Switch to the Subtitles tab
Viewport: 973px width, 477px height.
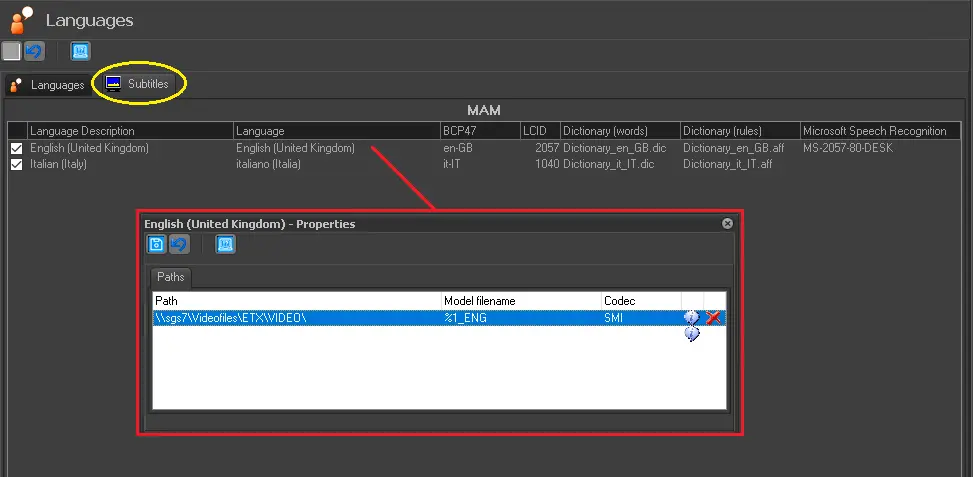tap(138, 84)
